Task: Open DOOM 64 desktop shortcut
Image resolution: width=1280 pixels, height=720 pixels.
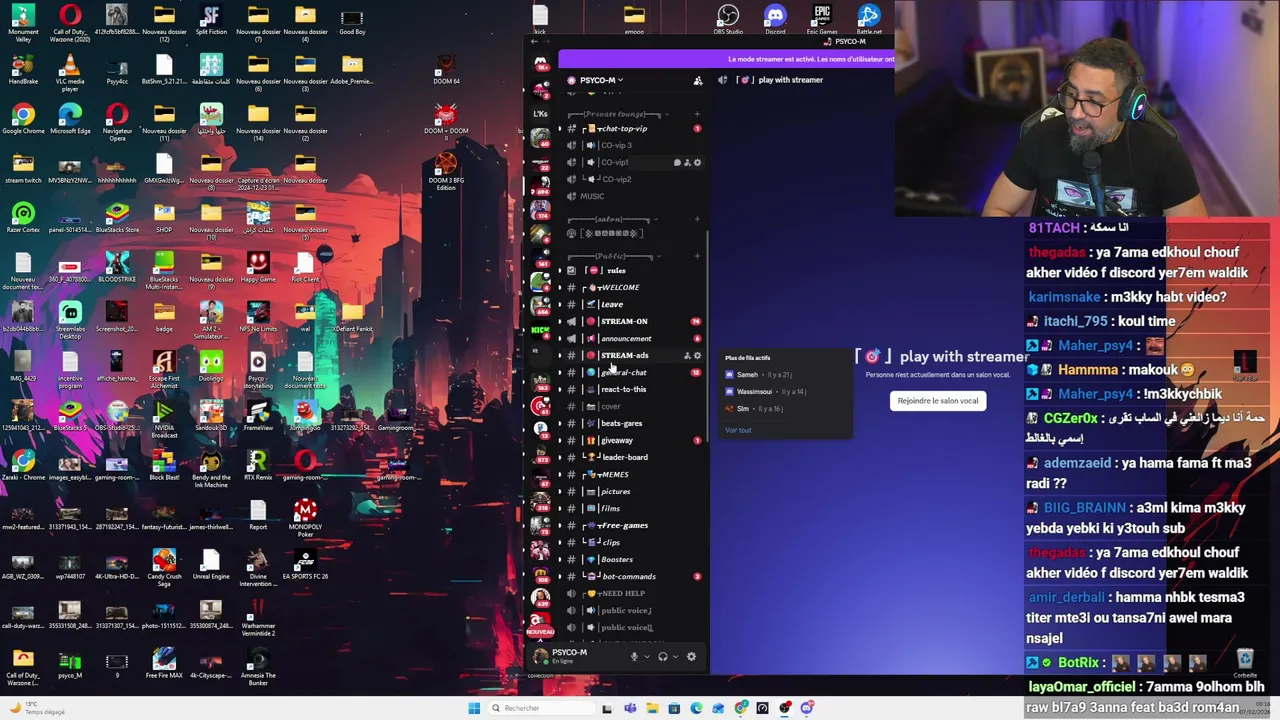Action: coord(446,70)
